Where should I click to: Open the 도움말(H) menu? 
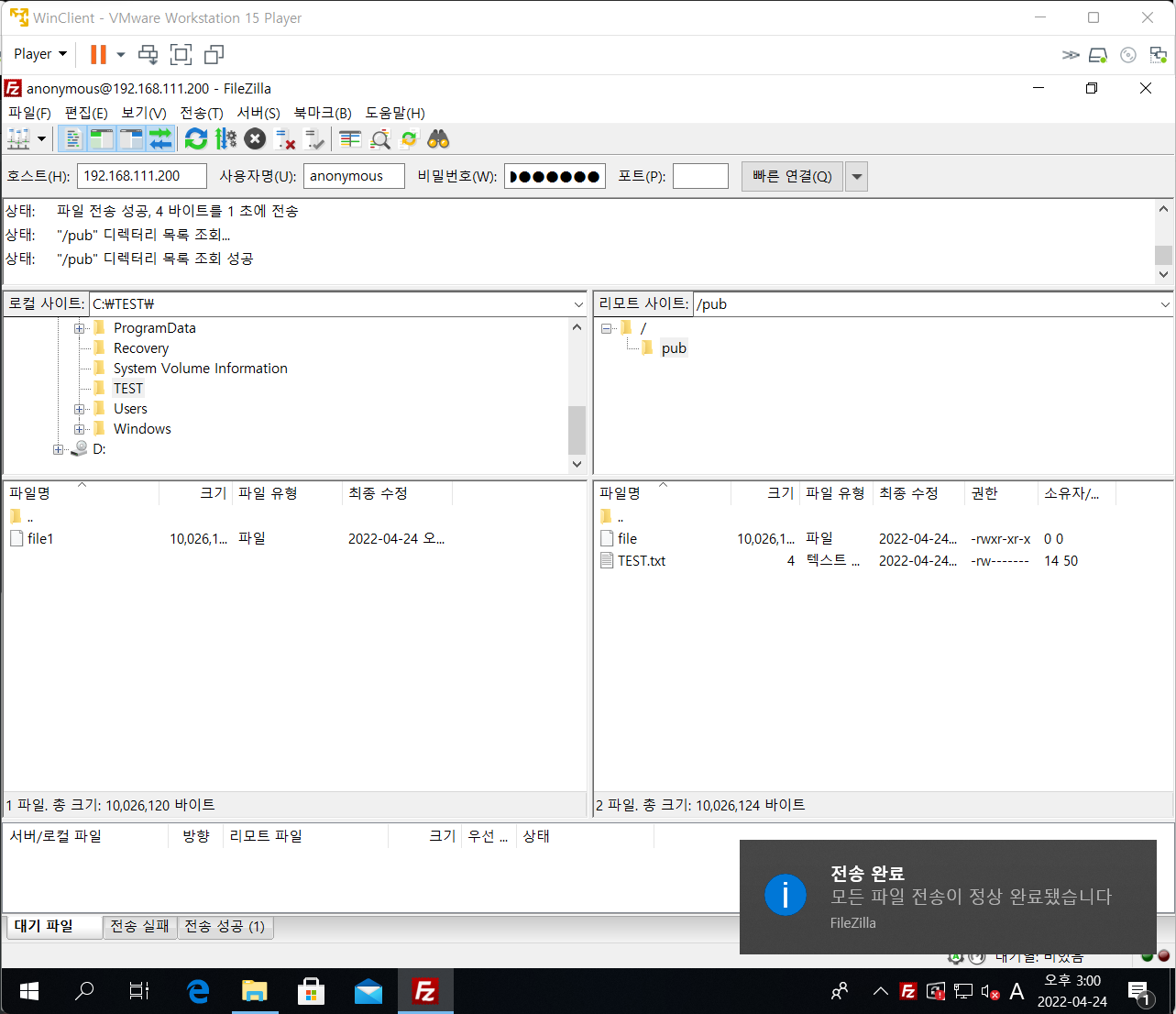[x=395, y=113]
